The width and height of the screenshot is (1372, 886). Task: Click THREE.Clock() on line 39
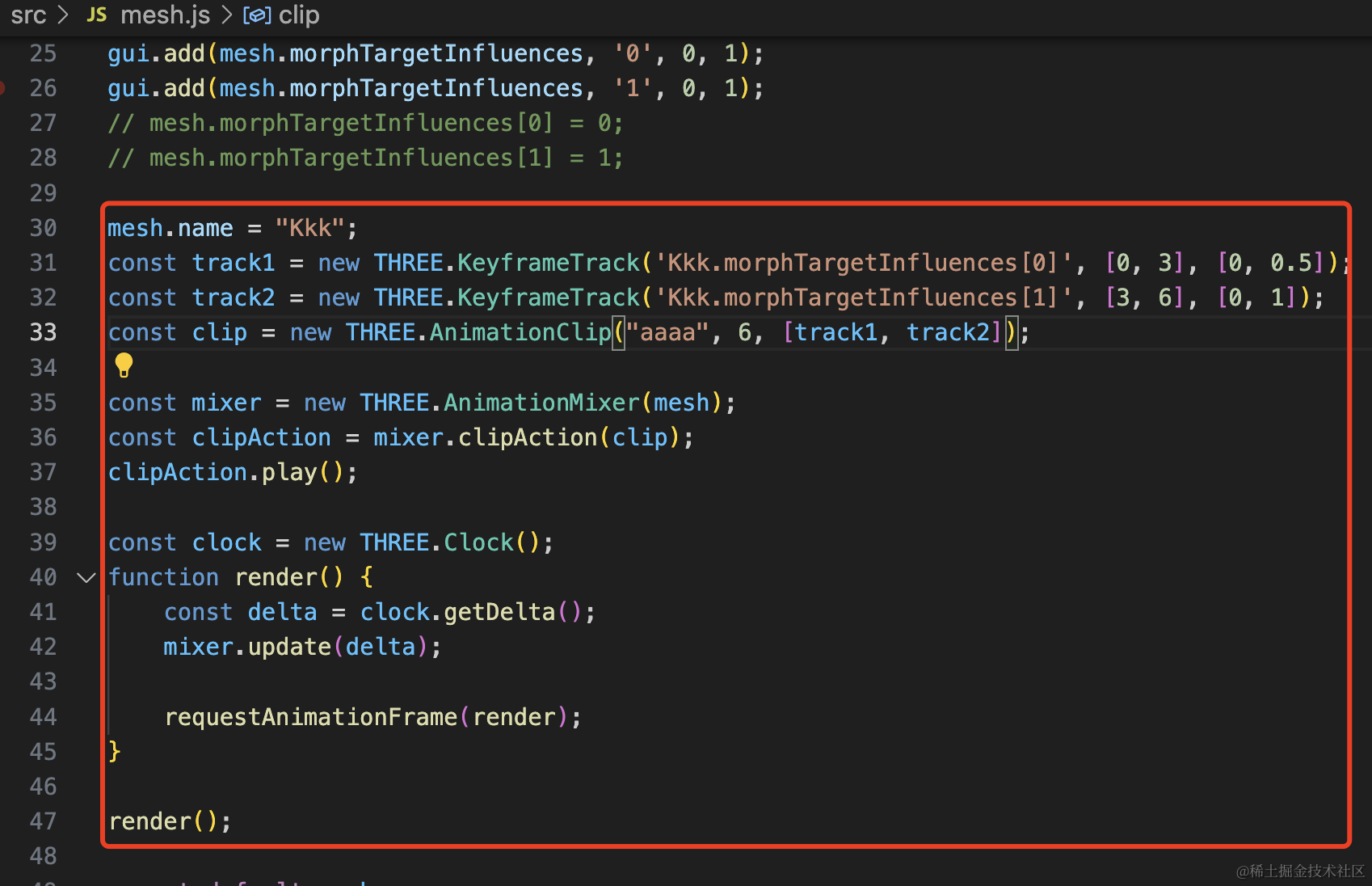tap(450, 542)
